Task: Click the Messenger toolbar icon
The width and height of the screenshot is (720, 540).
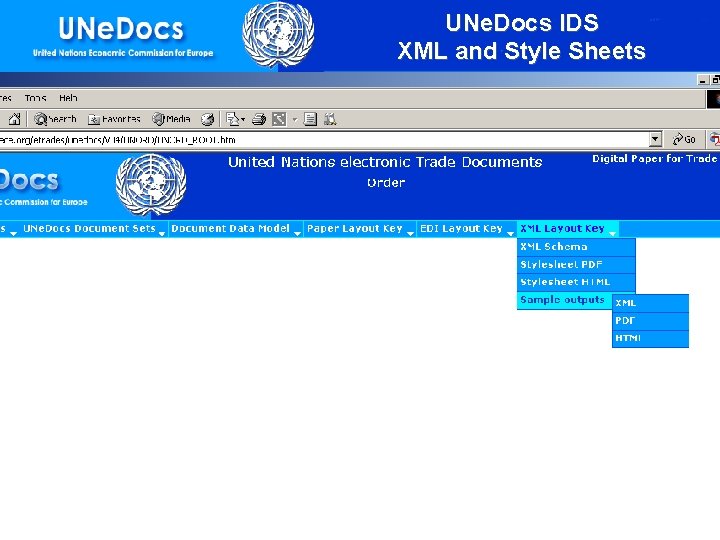Action: [330, 119]
